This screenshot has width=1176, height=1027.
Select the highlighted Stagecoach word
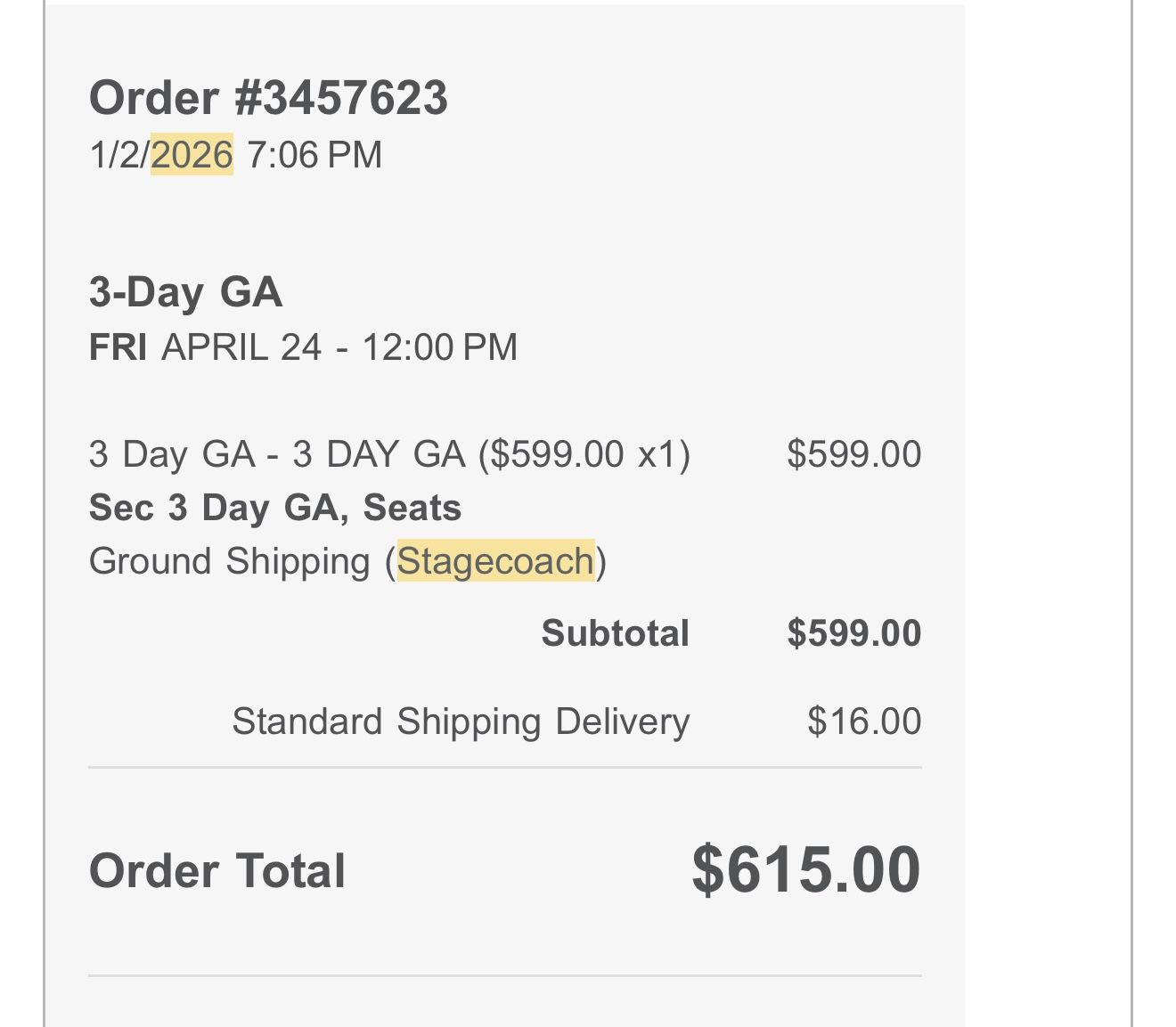(495, 561)
